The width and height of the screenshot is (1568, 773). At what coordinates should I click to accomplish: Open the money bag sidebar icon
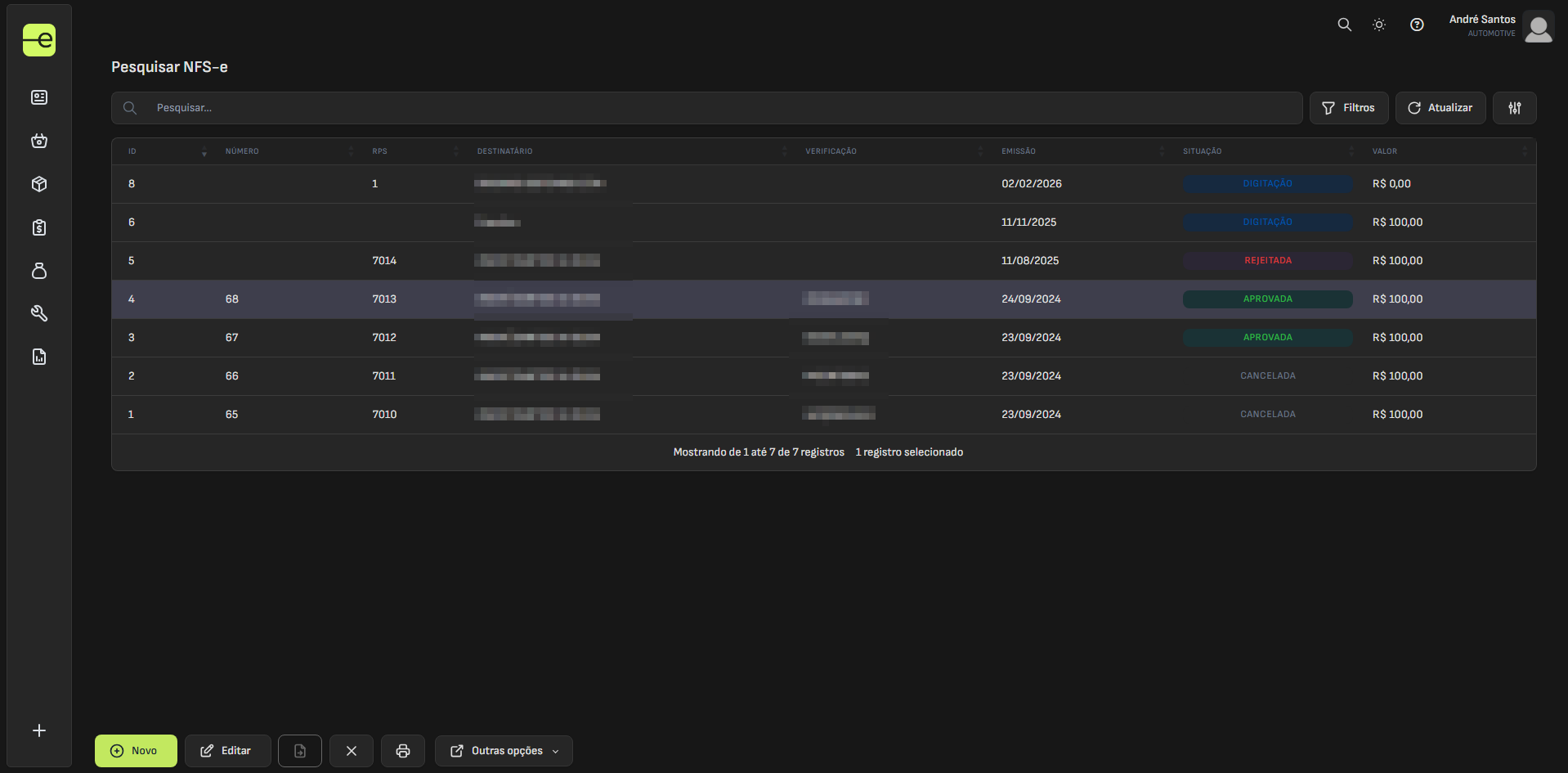point(39,271)
